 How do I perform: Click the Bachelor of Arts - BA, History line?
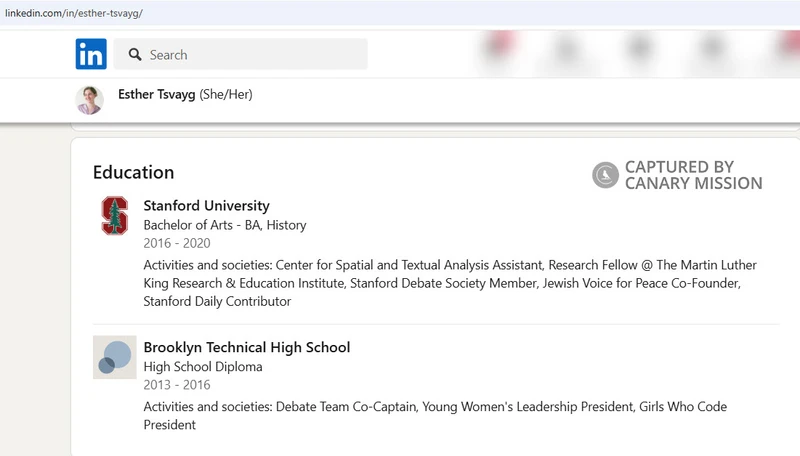pos(224,225)
